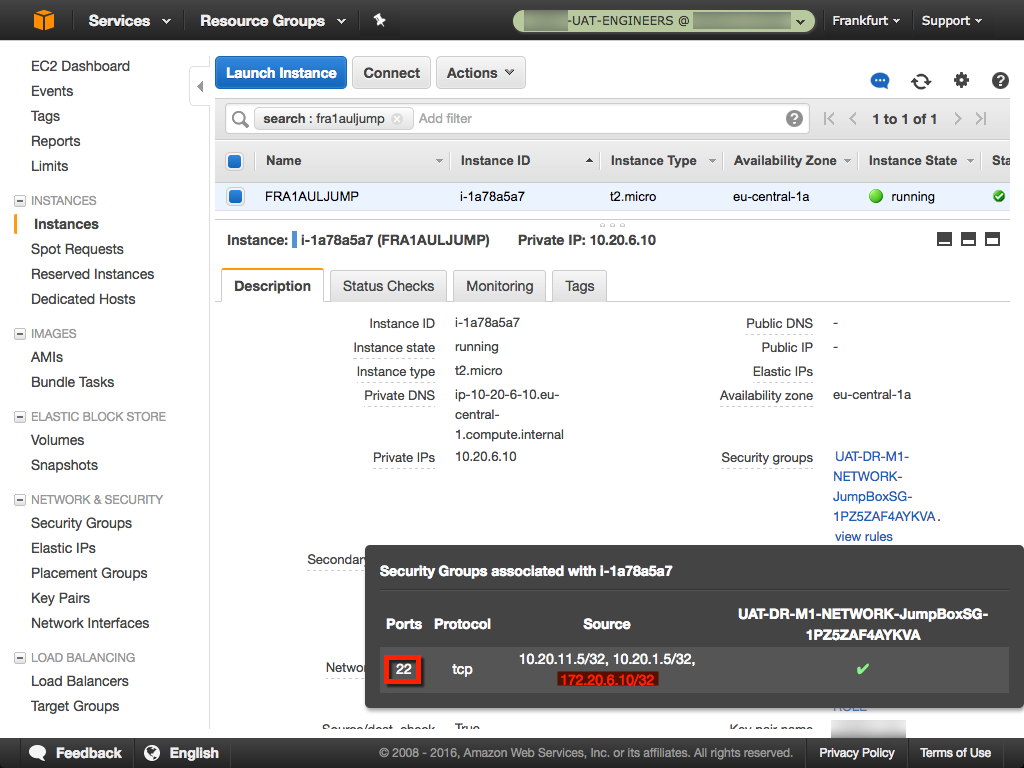Image resolution: width=1024 pixels, height=768 pixels.
Task: Go to the first page of results
Action: pos(829,119)
